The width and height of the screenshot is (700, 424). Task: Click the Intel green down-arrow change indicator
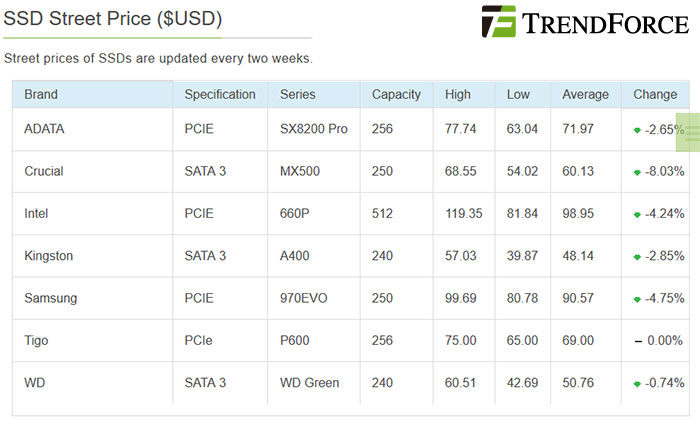coord(637,215)
